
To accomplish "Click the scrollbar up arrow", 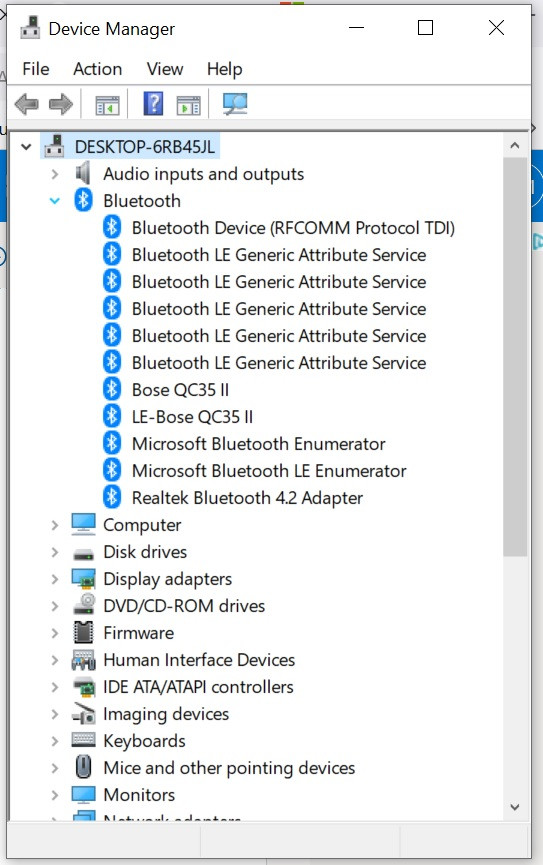I will point(515,146).
